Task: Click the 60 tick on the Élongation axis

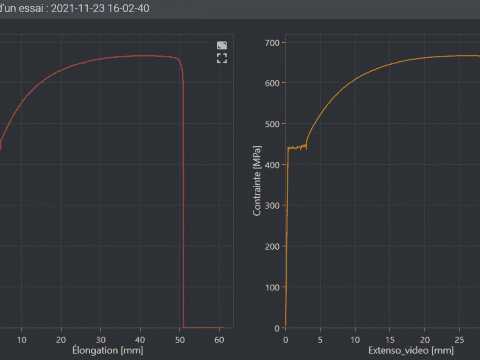Action: [x=219, y=340]
